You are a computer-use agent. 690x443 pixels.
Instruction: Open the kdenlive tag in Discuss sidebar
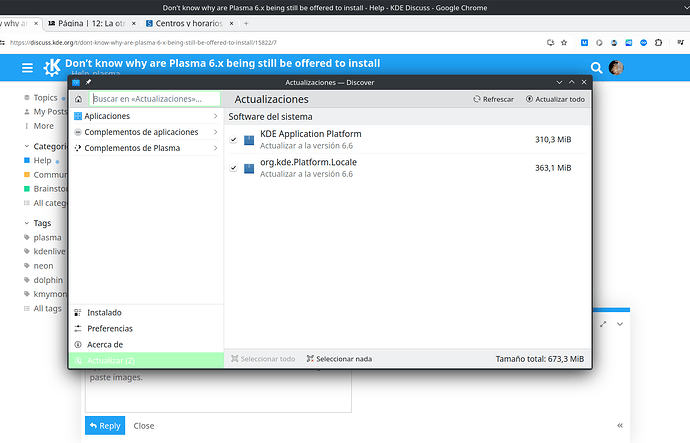pos(45,252)
